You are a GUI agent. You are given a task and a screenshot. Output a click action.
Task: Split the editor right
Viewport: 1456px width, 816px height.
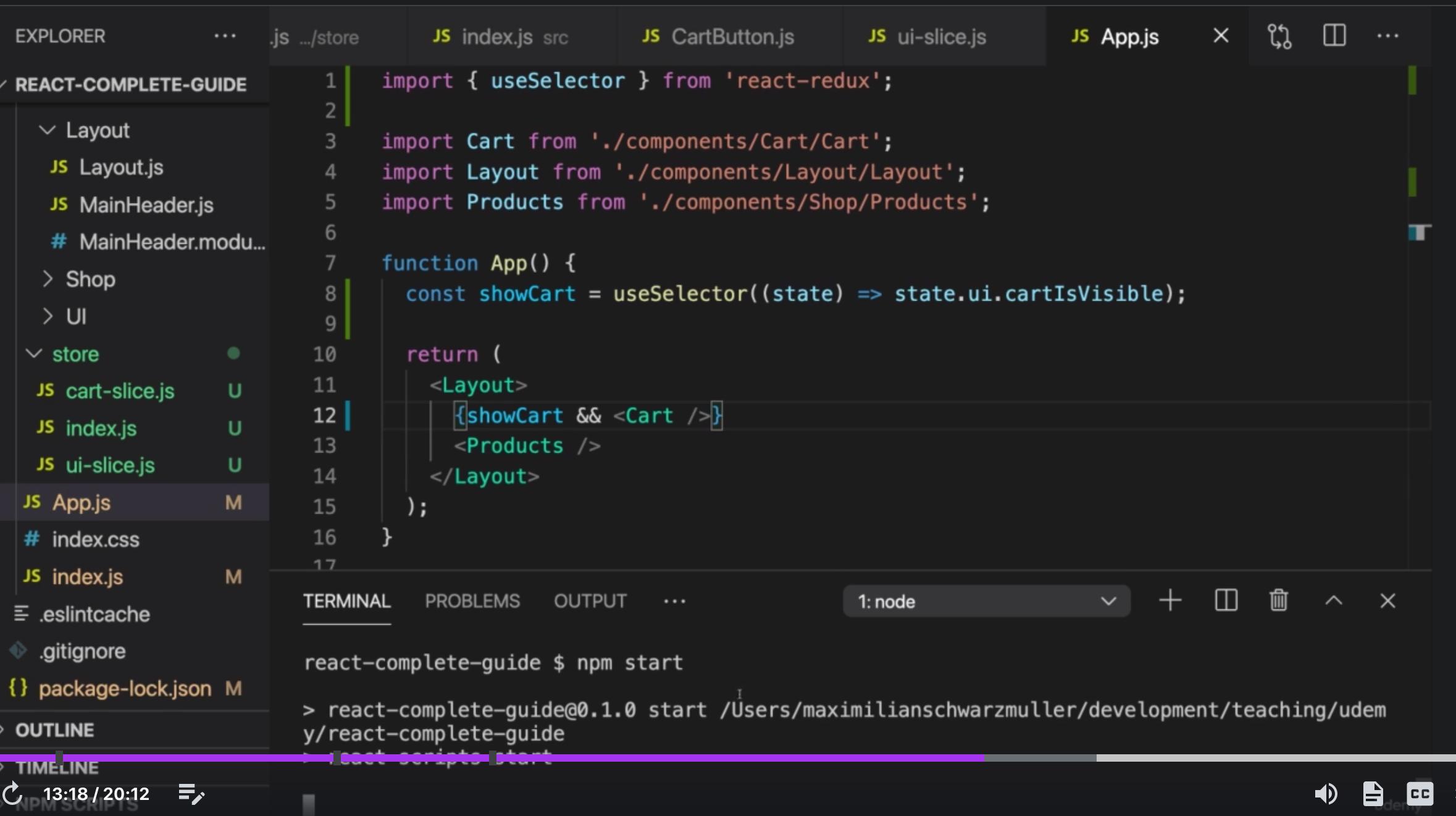coord(1334,36)
